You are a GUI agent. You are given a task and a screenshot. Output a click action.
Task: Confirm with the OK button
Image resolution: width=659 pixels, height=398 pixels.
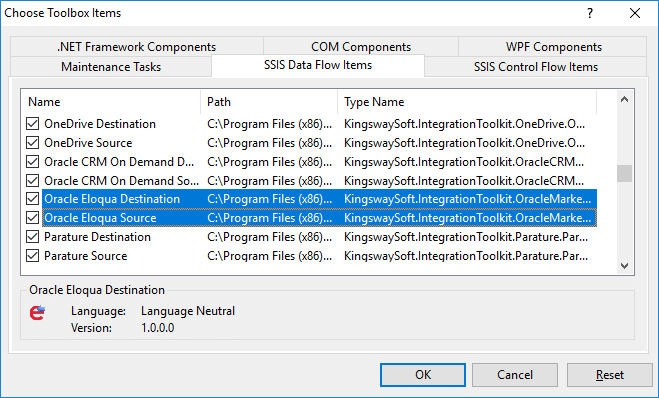pos(423,375)
